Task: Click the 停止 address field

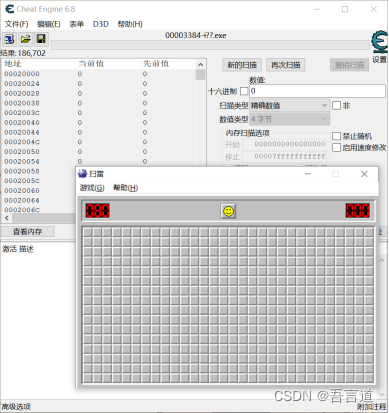Action: point(284,156)
